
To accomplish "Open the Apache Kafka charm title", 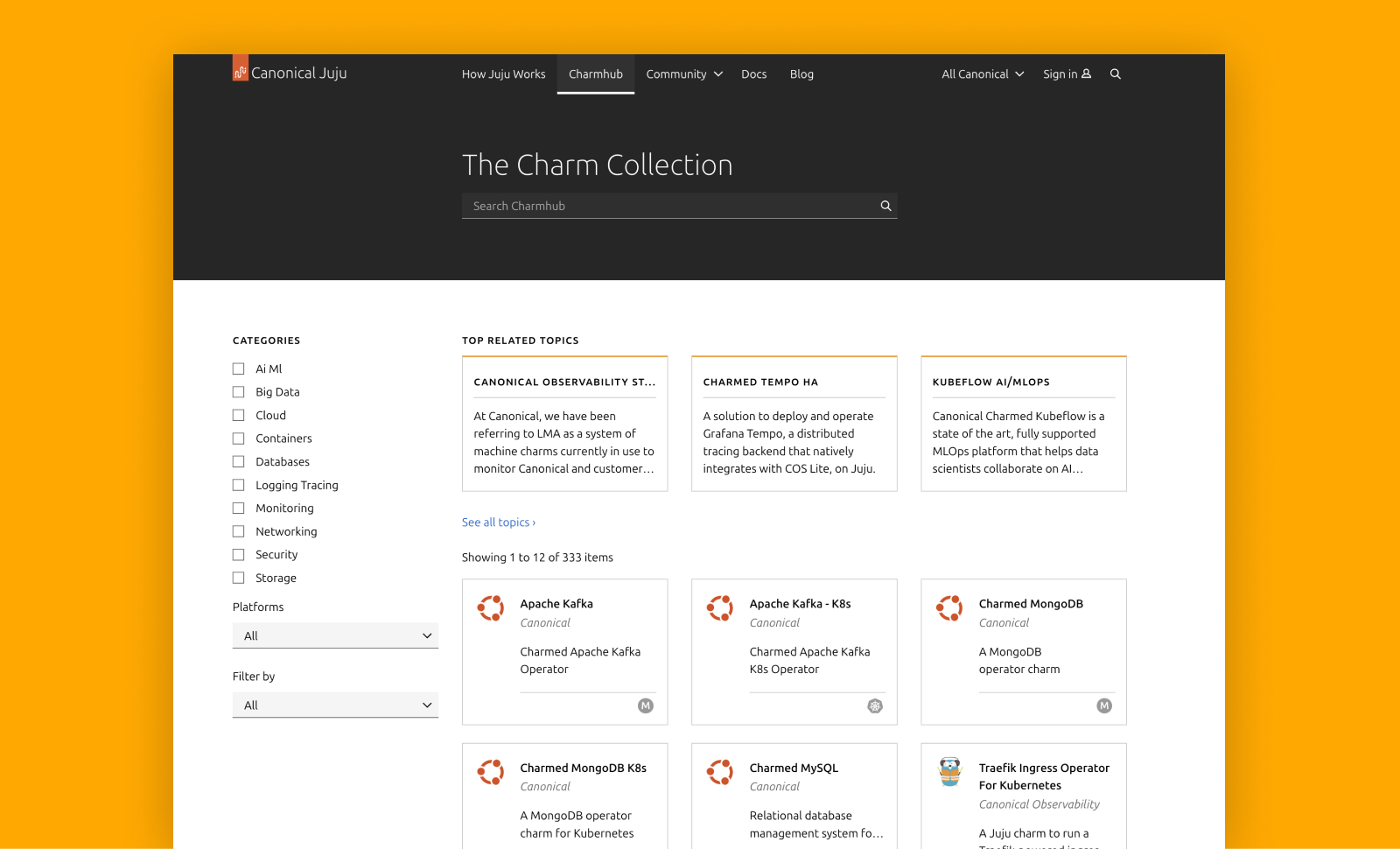I will tap(556, 604).
